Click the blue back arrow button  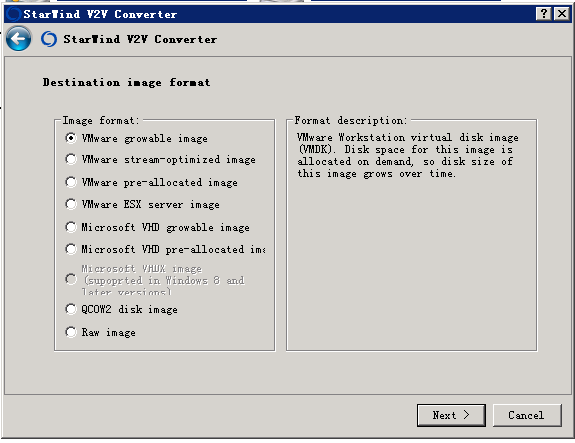point(18,39)
